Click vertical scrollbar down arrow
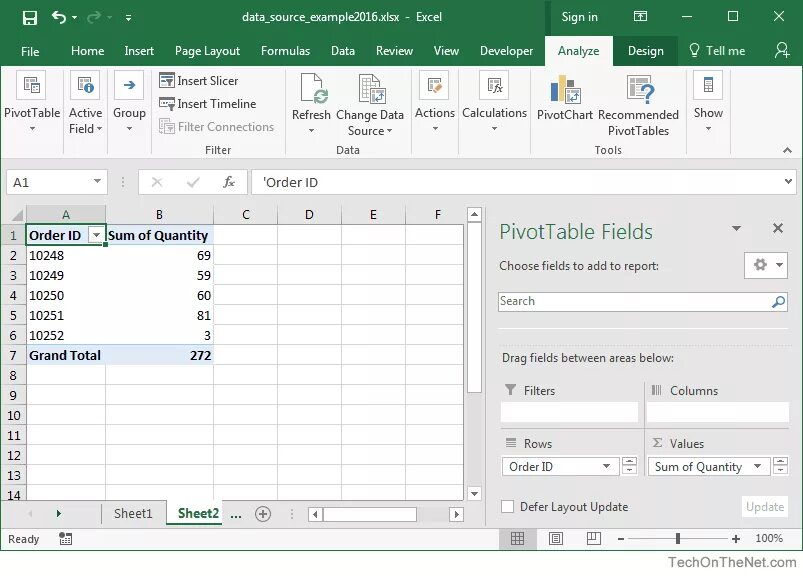The height and width of the screenshot is (576, 803). (474, 494)
